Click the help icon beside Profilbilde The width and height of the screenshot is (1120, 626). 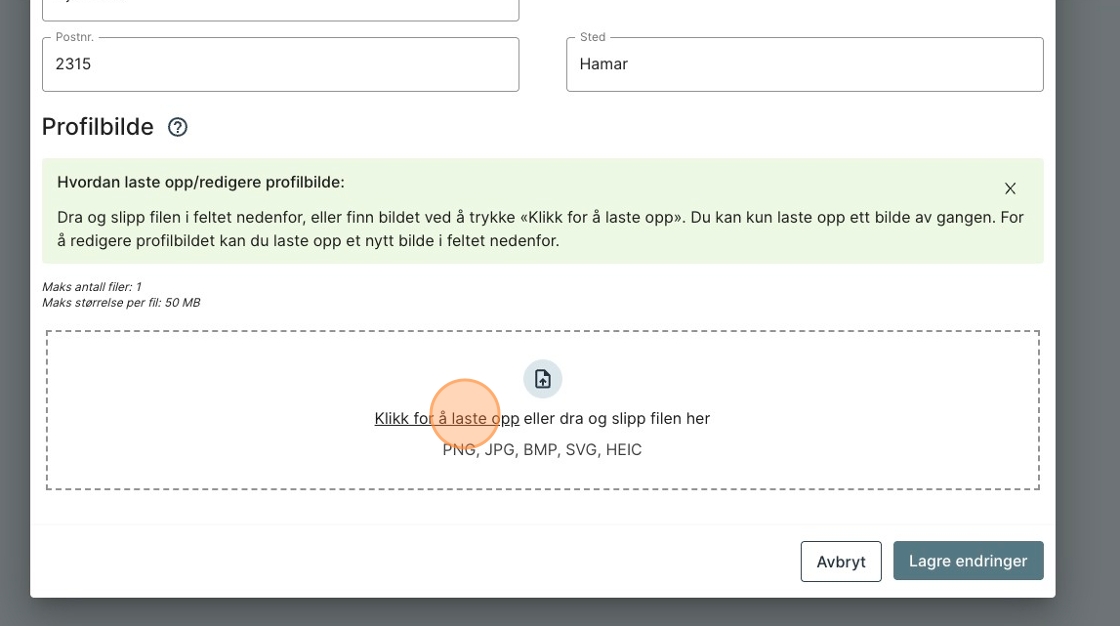[x=178, y=127]
